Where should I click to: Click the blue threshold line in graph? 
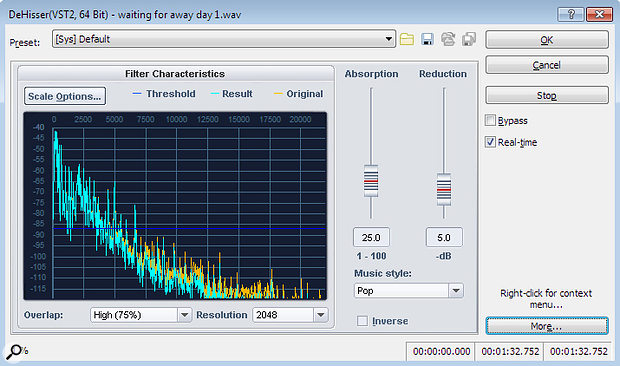[189, 228]
